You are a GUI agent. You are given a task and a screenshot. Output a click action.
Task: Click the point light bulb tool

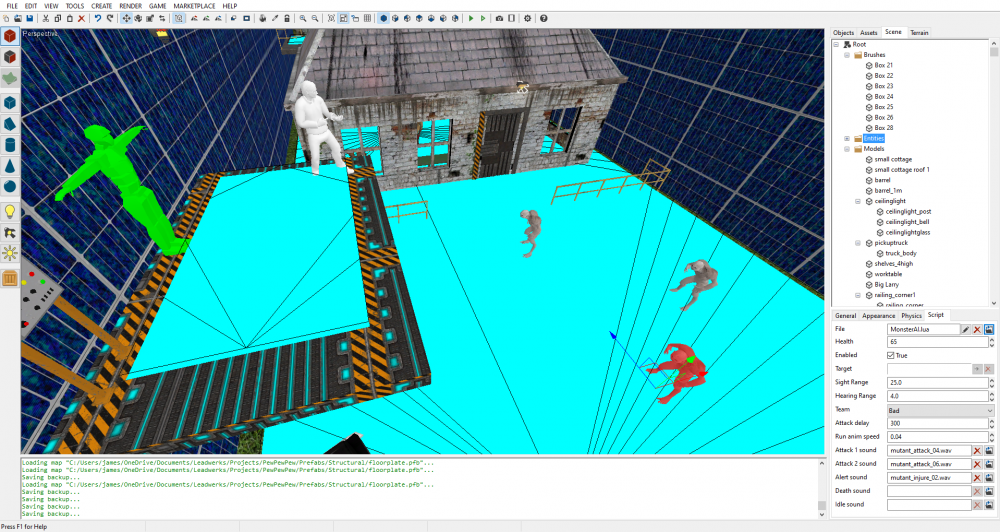click(10, 211)
